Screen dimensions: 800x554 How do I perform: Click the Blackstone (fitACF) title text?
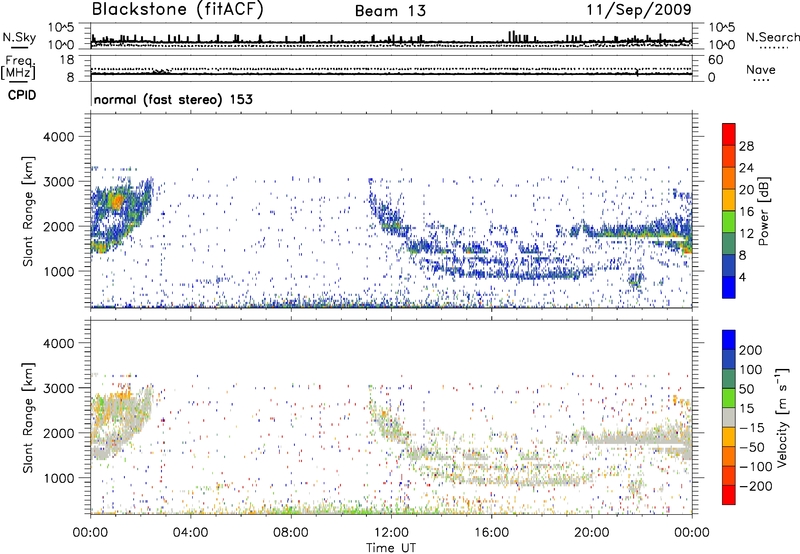(177, 10)
